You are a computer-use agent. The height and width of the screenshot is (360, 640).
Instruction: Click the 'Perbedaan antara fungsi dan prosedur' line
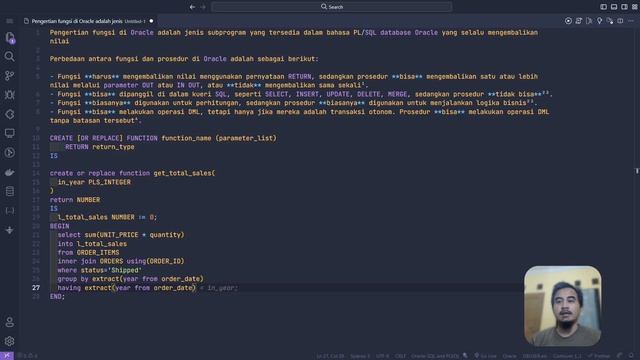point(184,59)
